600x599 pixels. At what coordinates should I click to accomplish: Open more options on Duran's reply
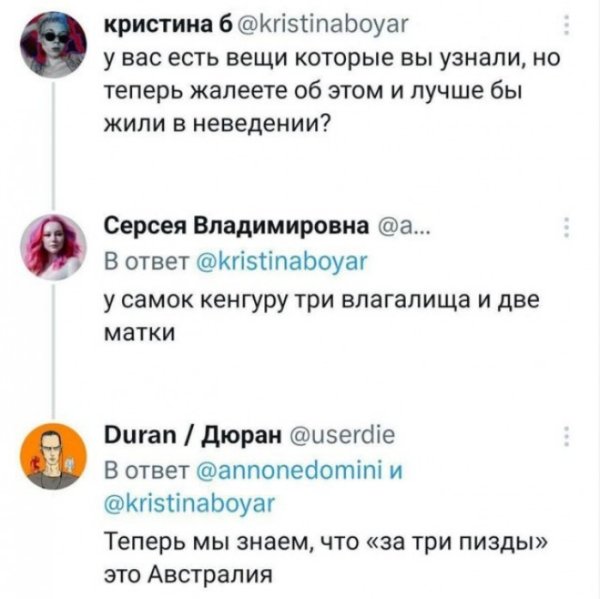tap(569, 436)
